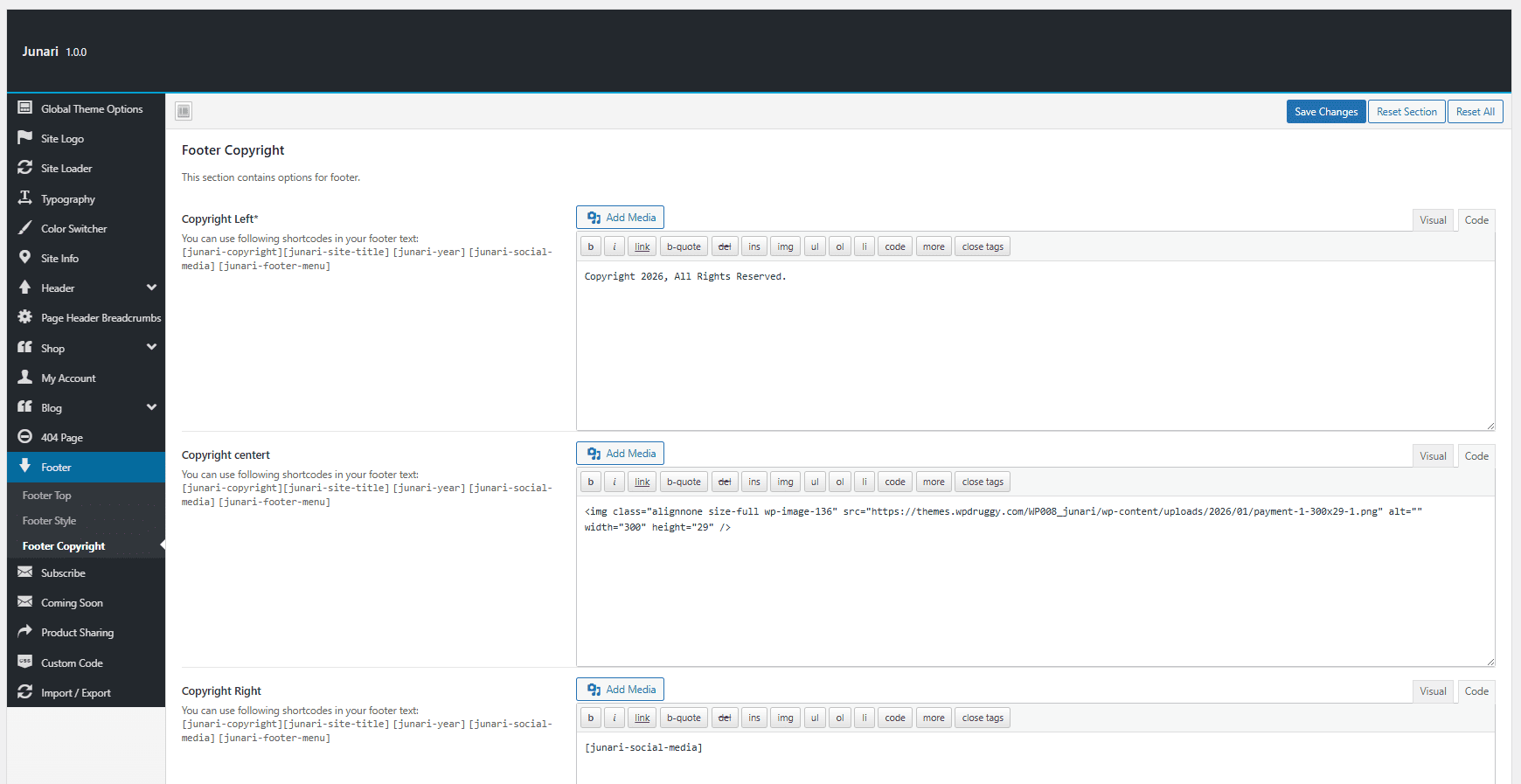This screenshot has height=784, width=1521.
Task: Click the Import / Export refresh icon
Action: point(25,692)
